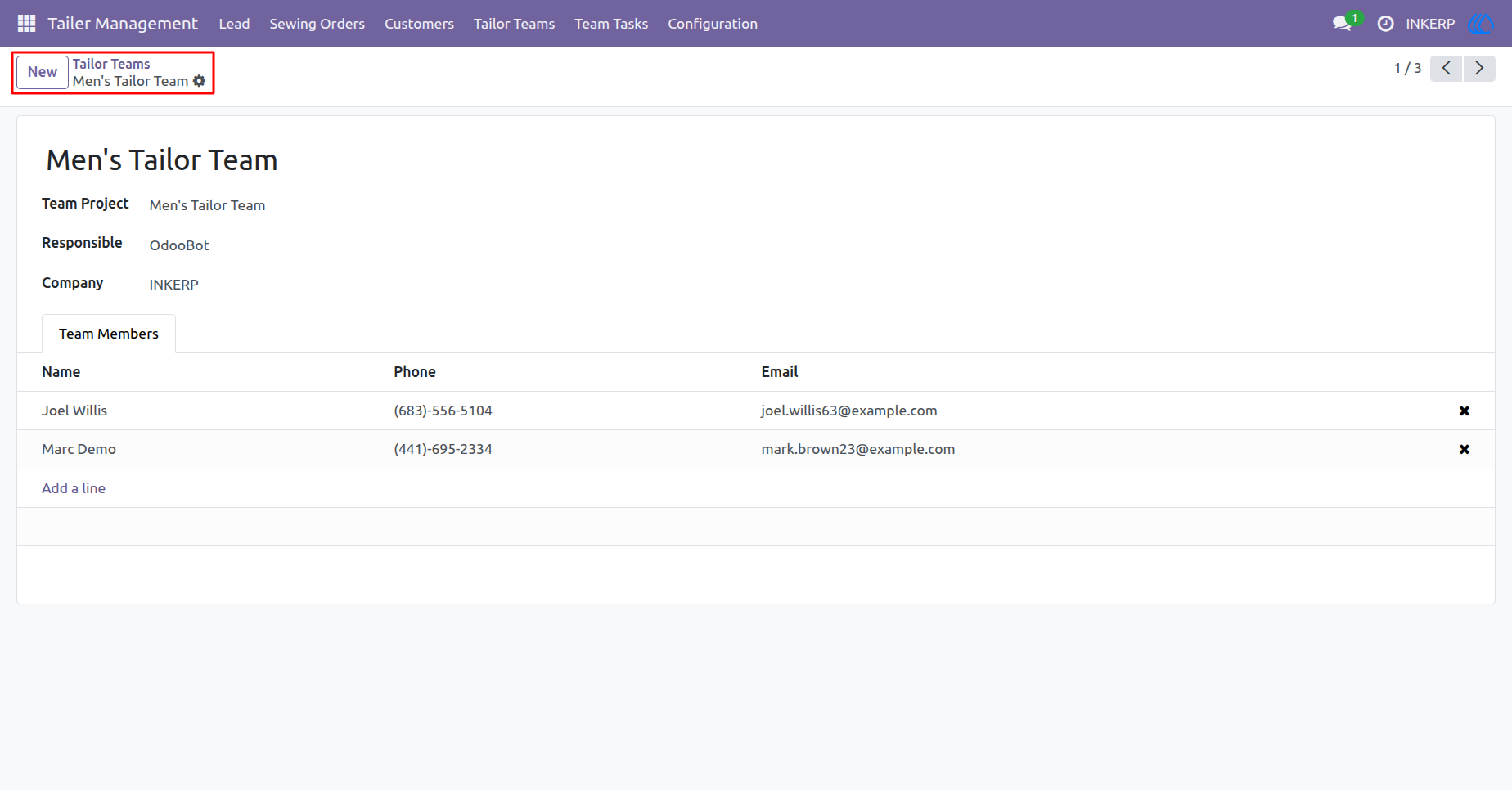Select the Team Members tab
Screen dimensions: 1512x790
click(x=109, y=334)
